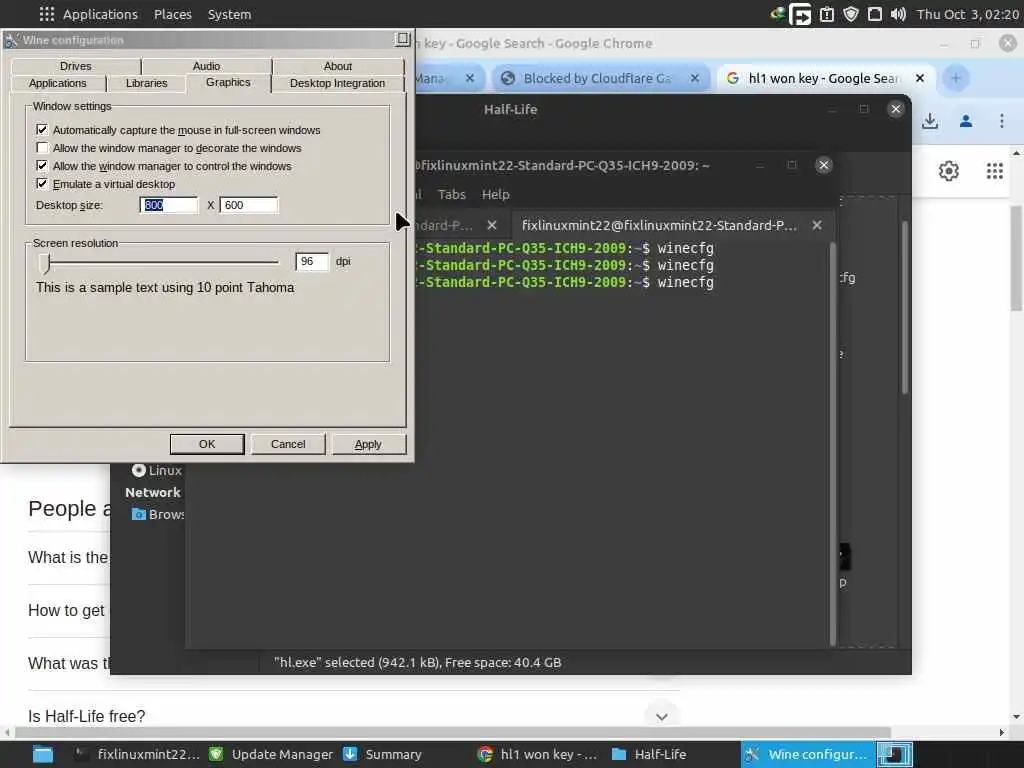This screenshot has width=1024, height=768.
Task: Click the Chrome horizontal scrollbar
Action: pos(451,732)
